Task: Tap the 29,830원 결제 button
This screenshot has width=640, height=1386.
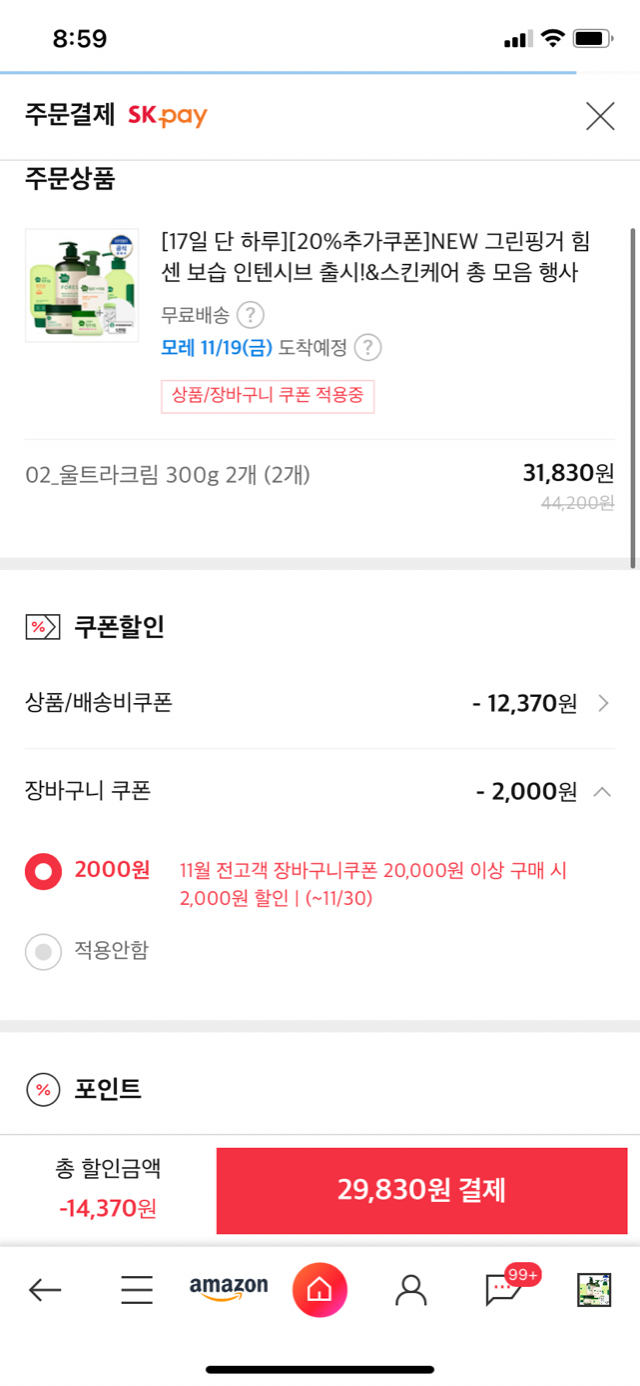Action: tap(422, 1190)
